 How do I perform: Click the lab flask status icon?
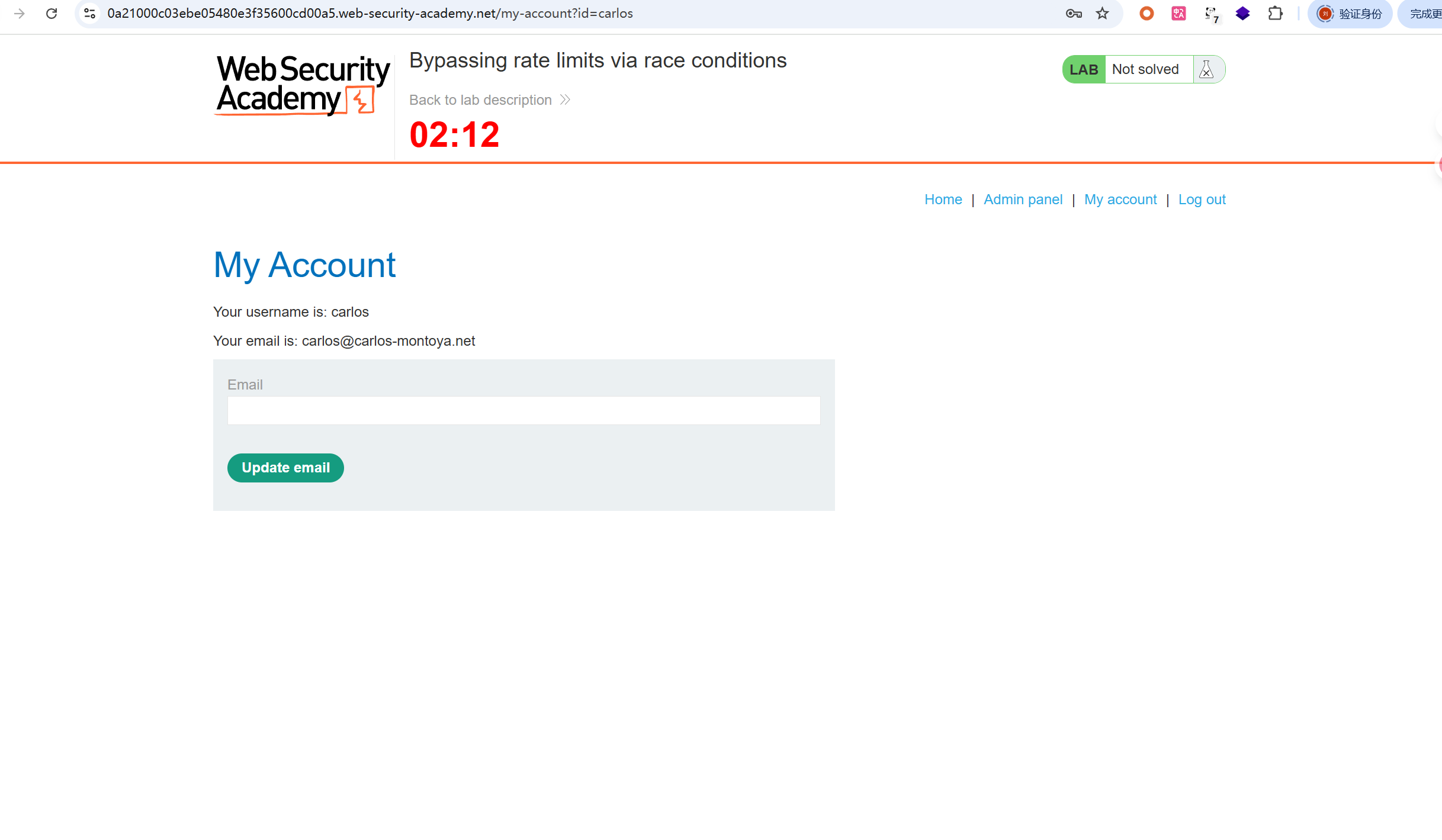click(x=1206, y=70)
